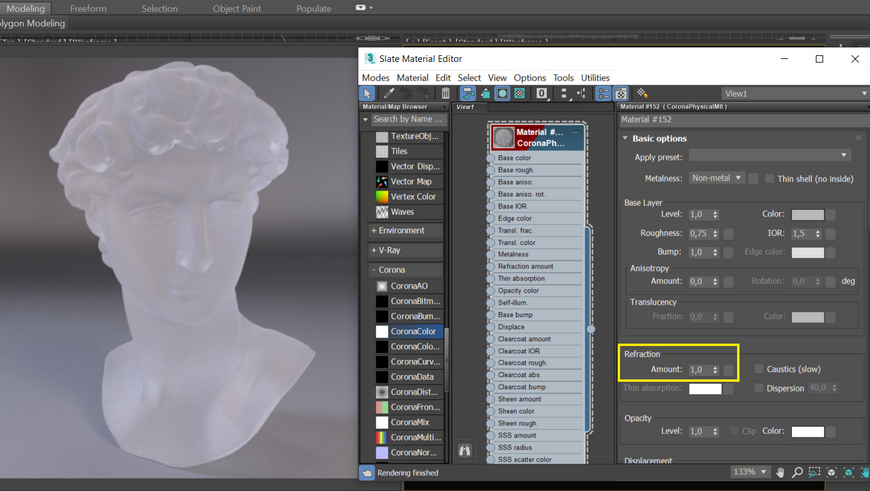Toggle the Dispersion checkbox

pyautogui.click(x=759, y=388)
